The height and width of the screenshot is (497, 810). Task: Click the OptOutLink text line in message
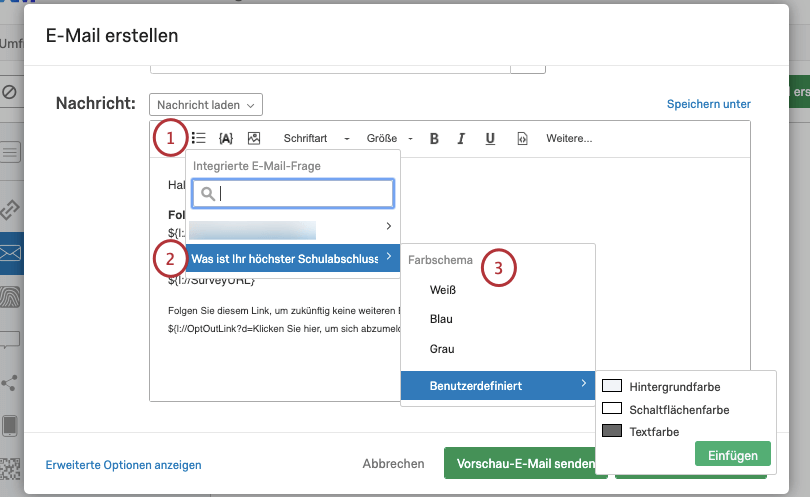(x=284, y=329)
